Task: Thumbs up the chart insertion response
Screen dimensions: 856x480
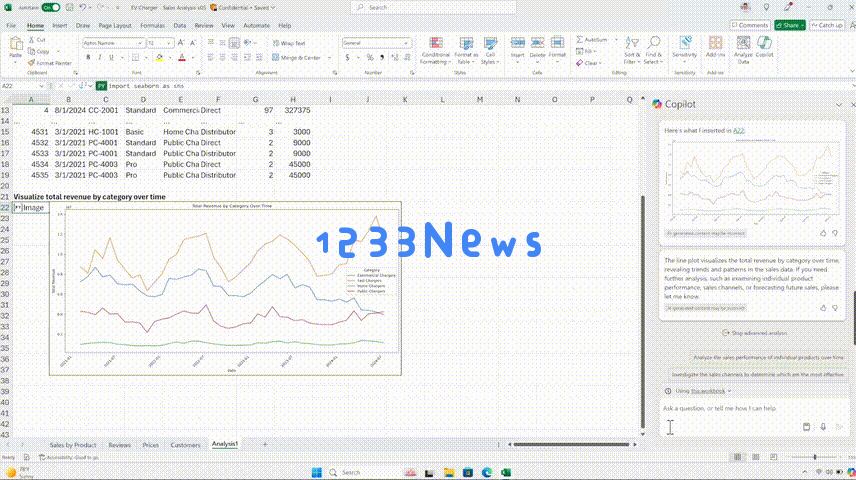Action: coord(823,233)
